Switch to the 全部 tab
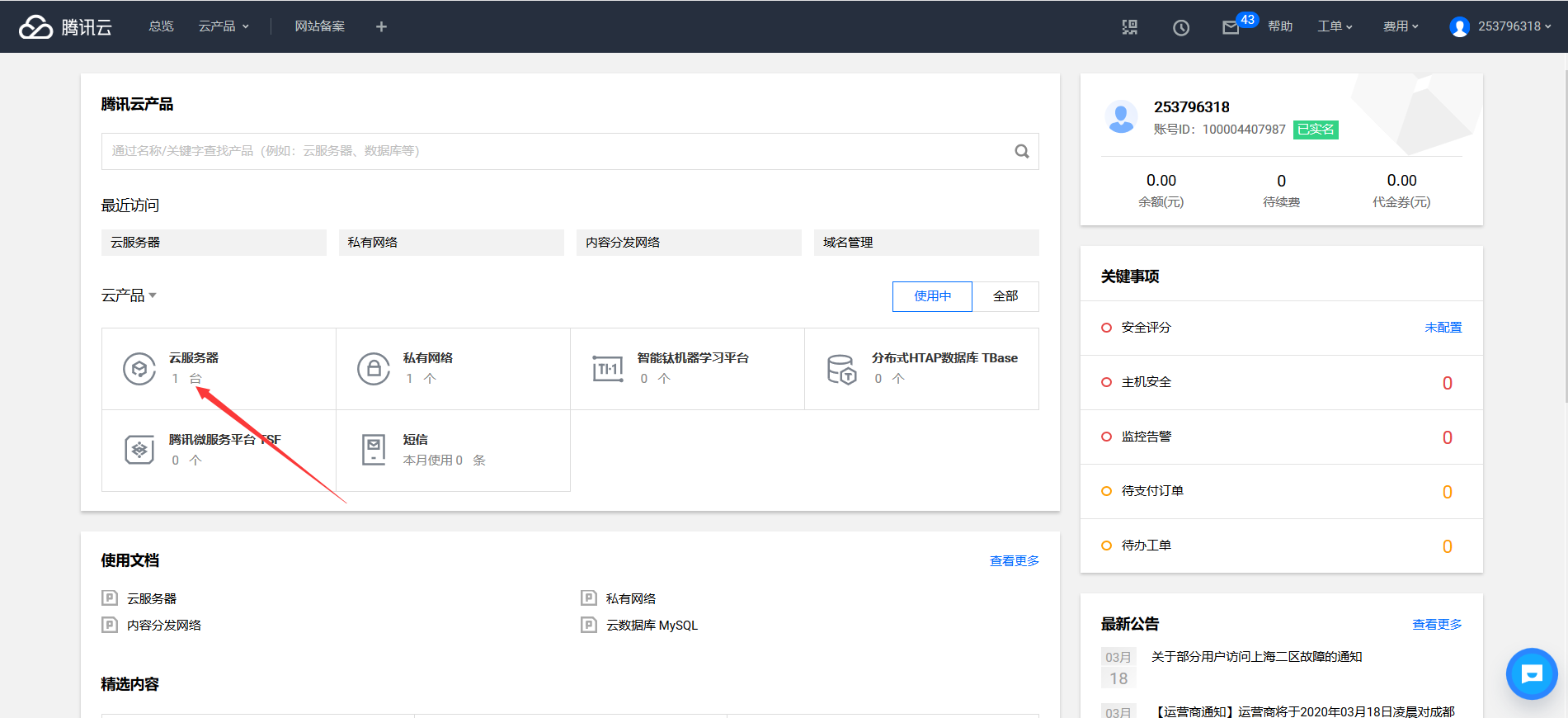 pyautogui.click(x=1005, y=296)
